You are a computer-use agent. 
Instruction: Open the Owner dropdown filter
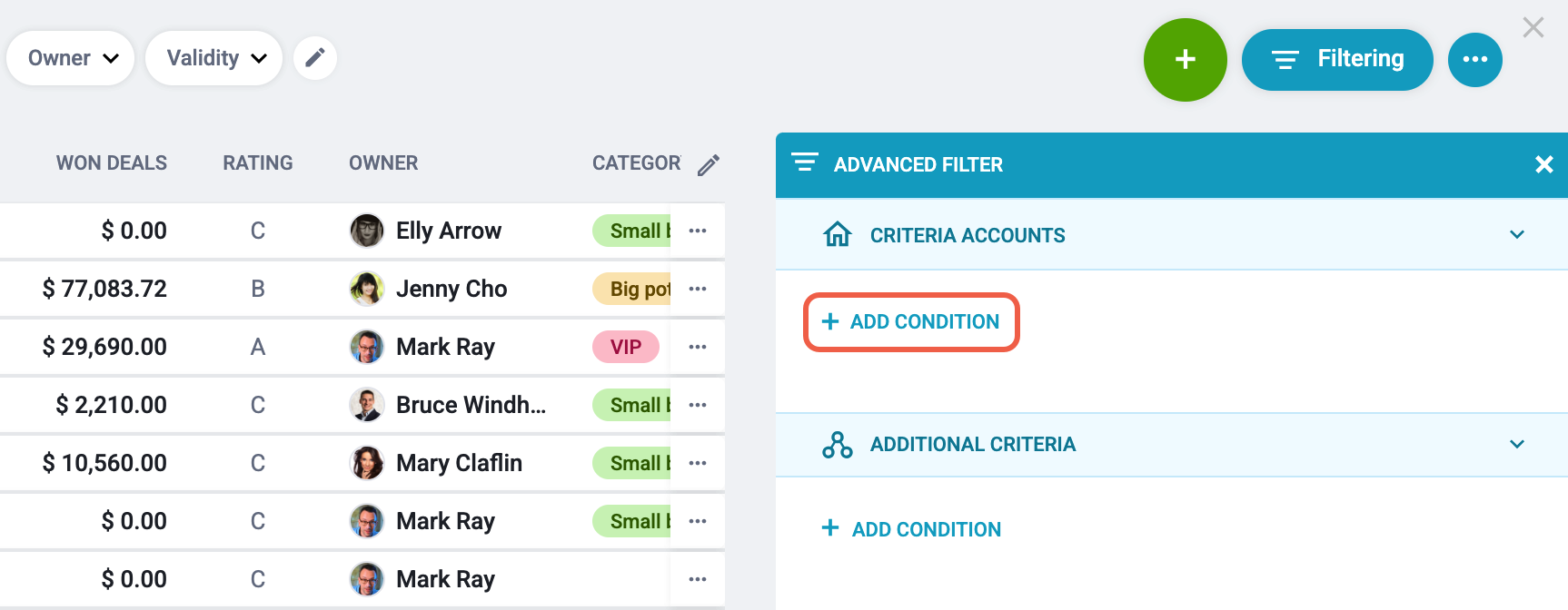coord(71,58)
